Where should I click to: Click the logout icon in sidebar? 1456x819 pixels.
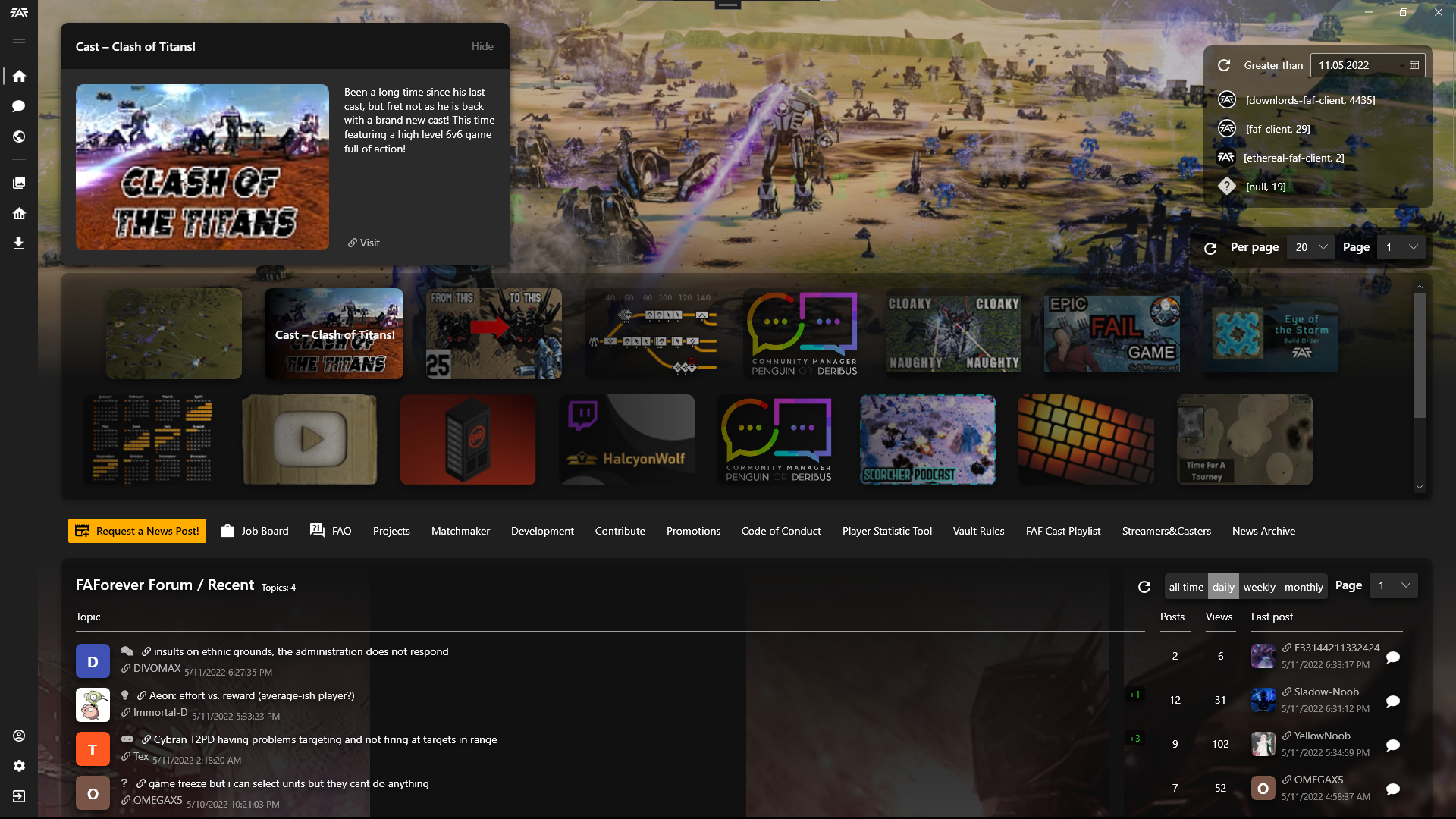[x=19, y=796]
